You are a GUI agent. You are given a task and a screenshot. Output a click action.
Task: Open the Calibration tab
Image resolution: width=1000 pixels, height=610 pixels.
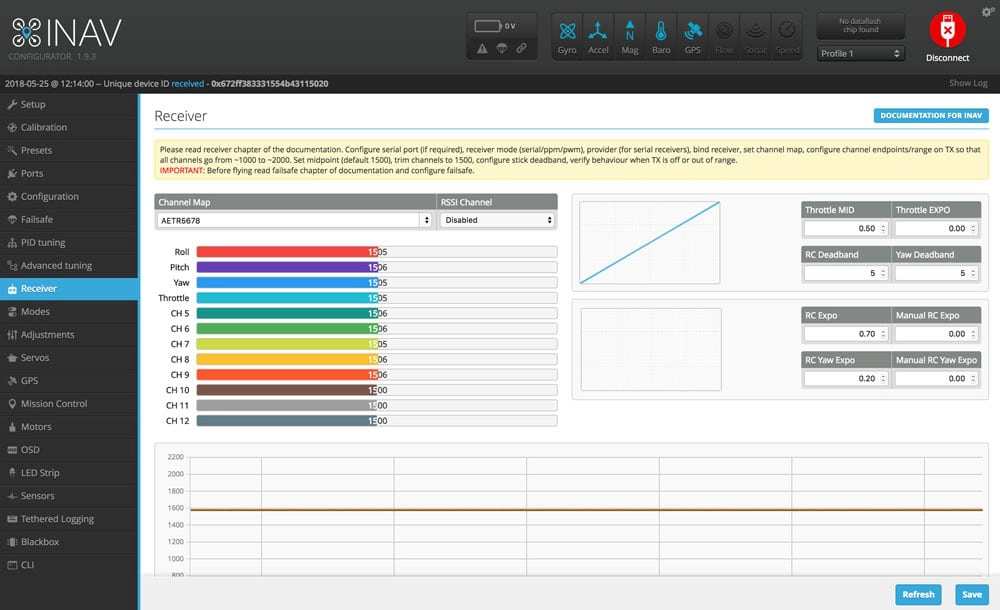[x=69, y=127]
